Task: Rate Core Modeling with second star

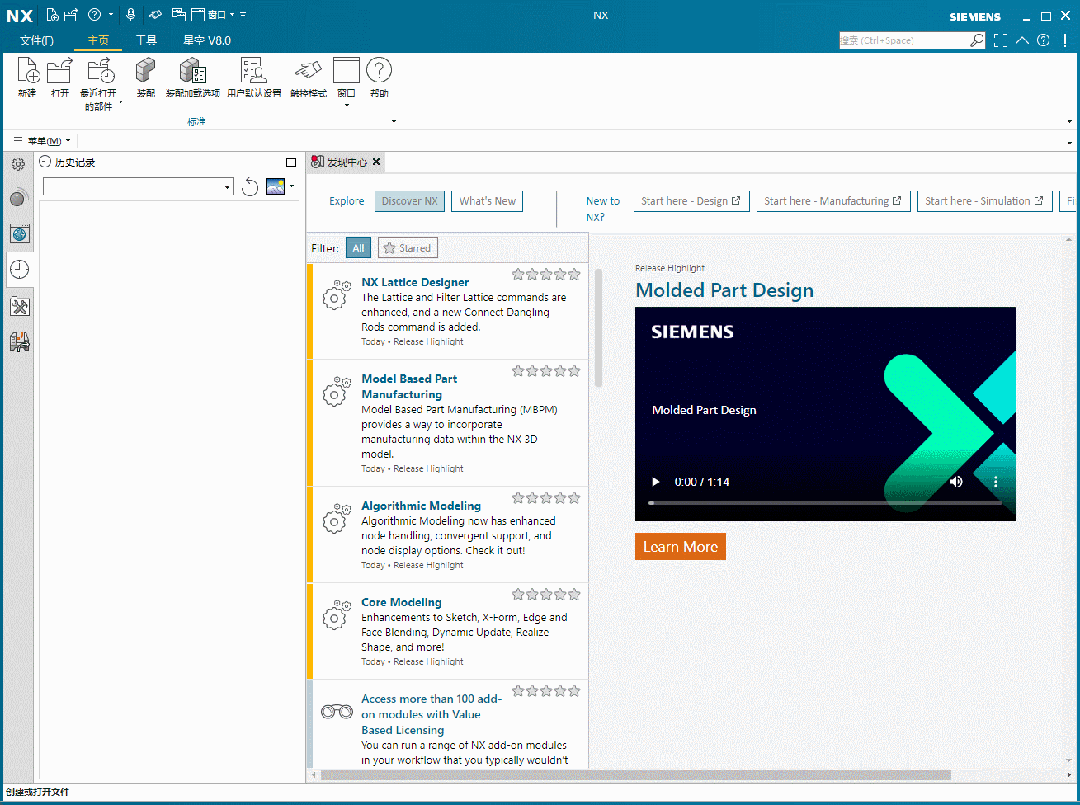Action: pyautogui.click(x=532, y=594)
